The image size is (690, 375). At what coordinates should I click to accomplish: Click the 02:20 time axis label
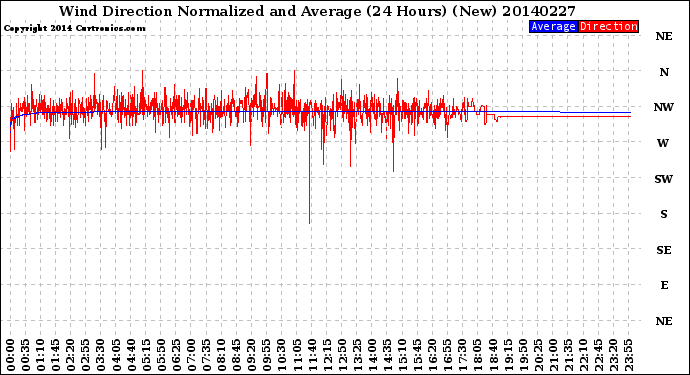click(71, 355)
